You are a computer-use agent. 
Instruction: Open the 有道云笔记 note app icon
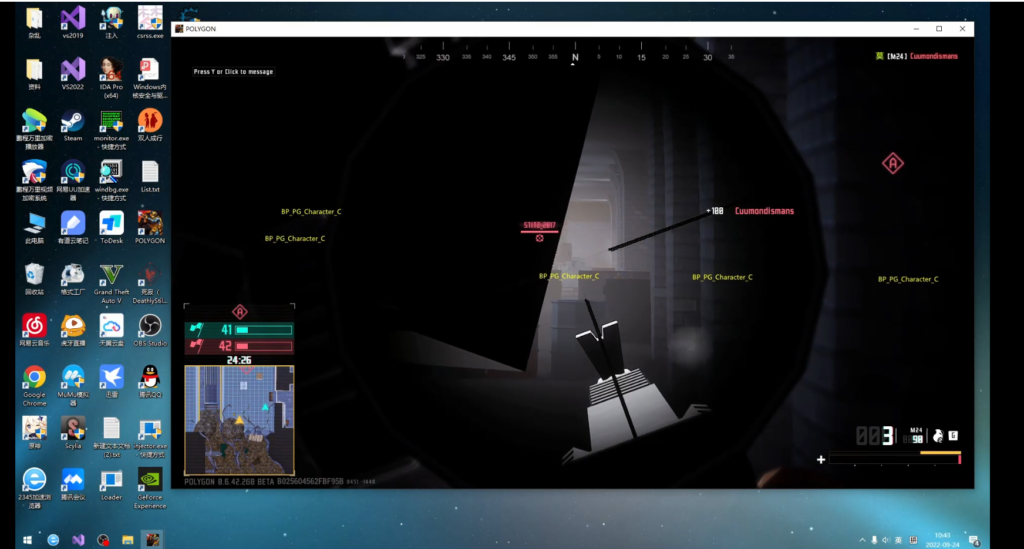pos(72,227)
